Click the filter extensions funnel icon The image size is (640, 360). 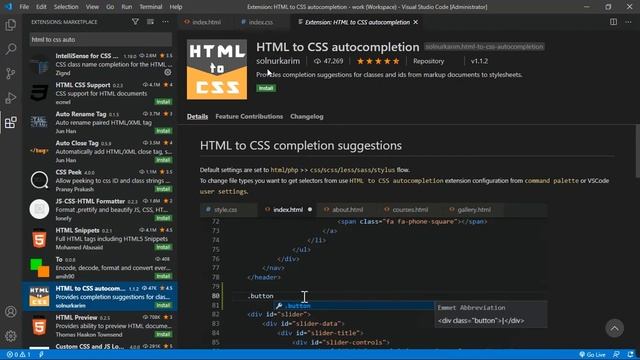135,22
